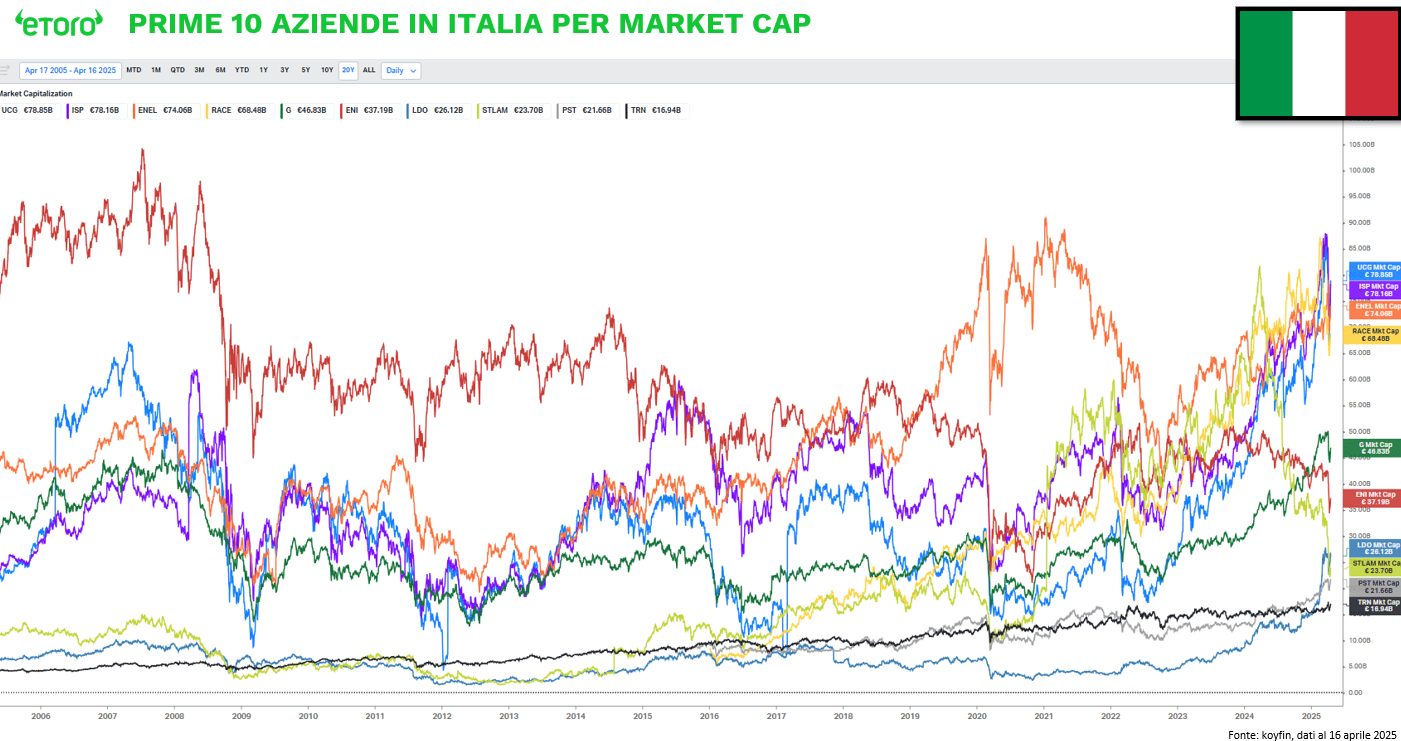Select the 1M time range

[156, 70]
